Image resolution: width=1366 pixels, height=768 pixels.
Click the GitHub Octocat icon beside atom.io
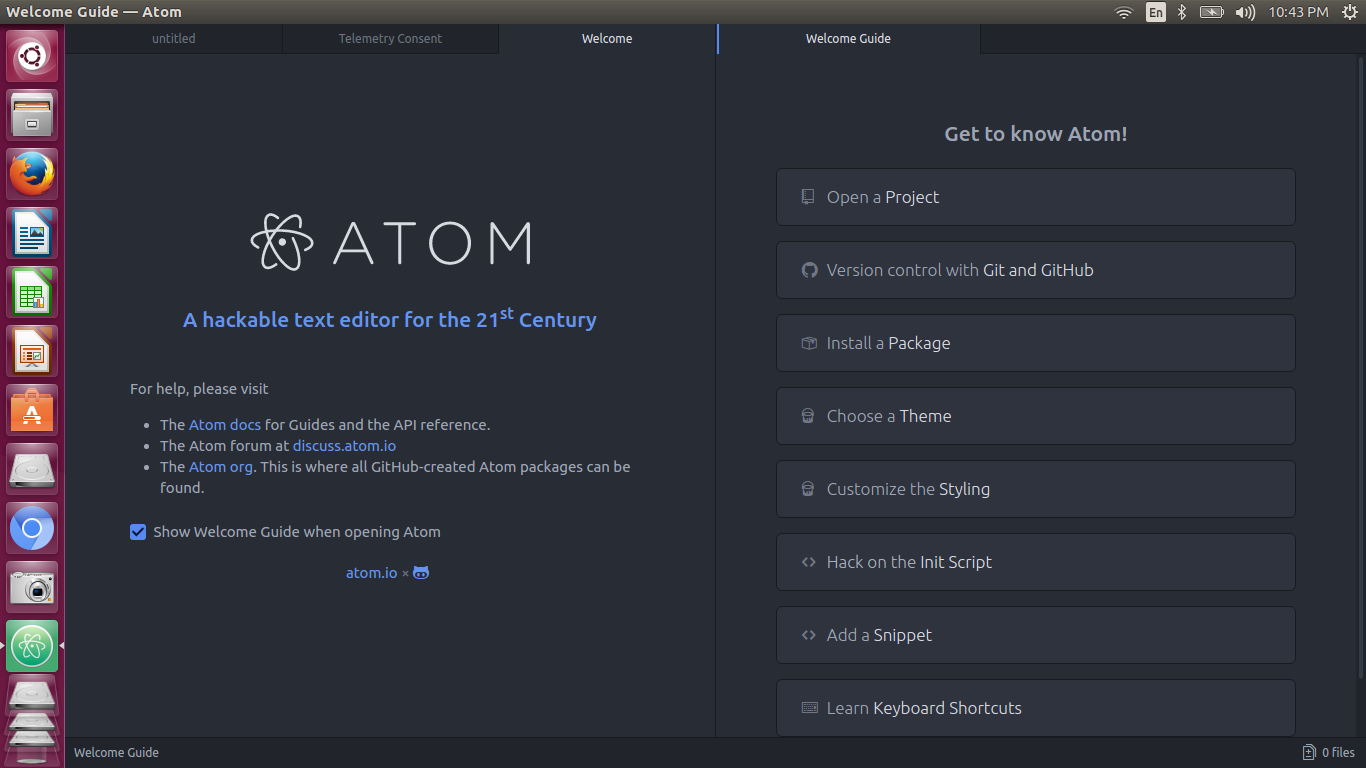pos(421,573)
